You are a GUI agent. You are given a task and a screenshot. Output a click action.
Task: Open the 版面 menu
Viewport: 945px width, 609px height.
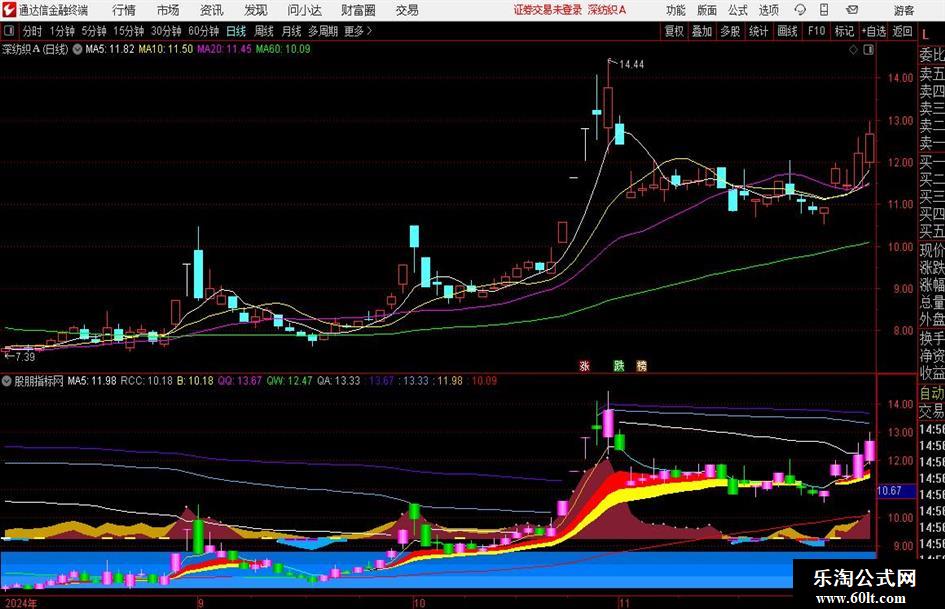(707, 10)
